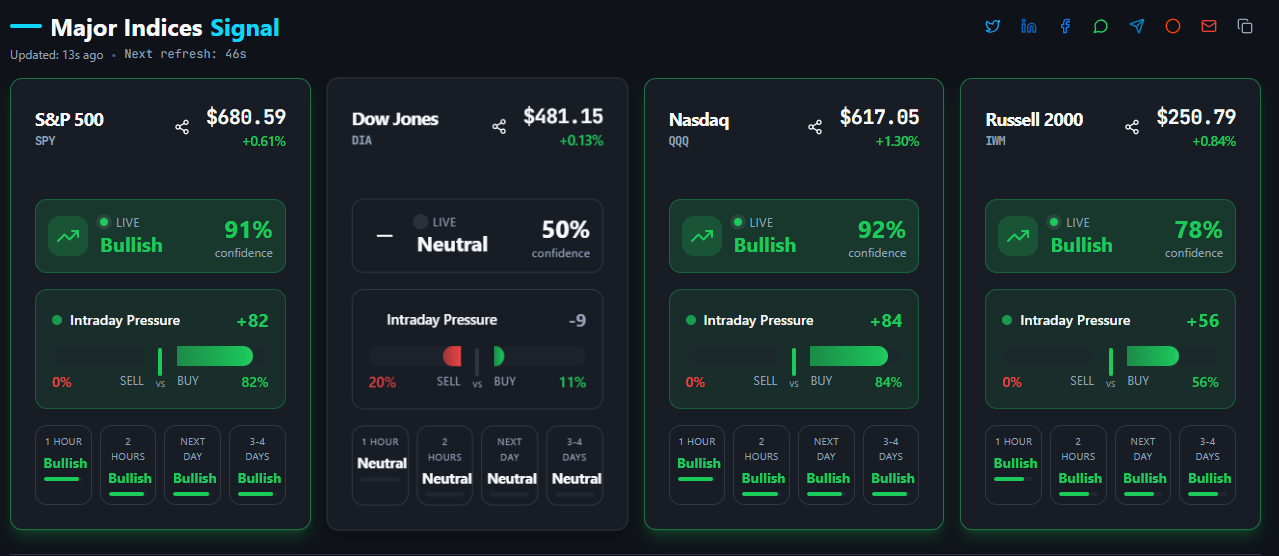Select the Dow Jones 3-4 Days Neutral tile
This screenshot has width=1279, height=556.
[x=575, y=465]
